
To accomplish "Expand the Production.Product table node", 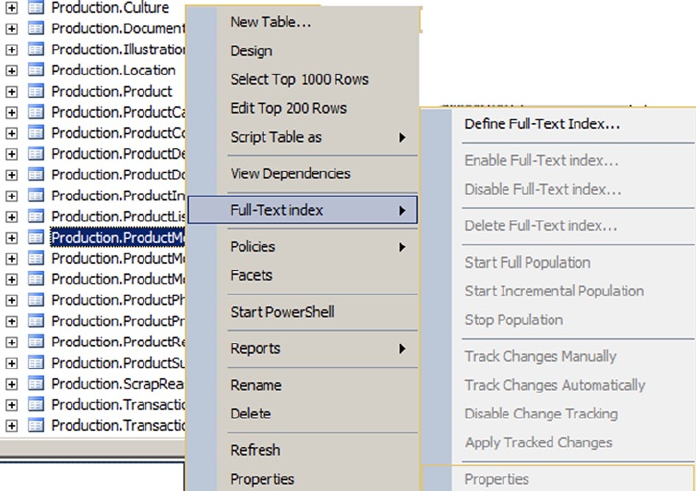I will (x=12, y=91).
